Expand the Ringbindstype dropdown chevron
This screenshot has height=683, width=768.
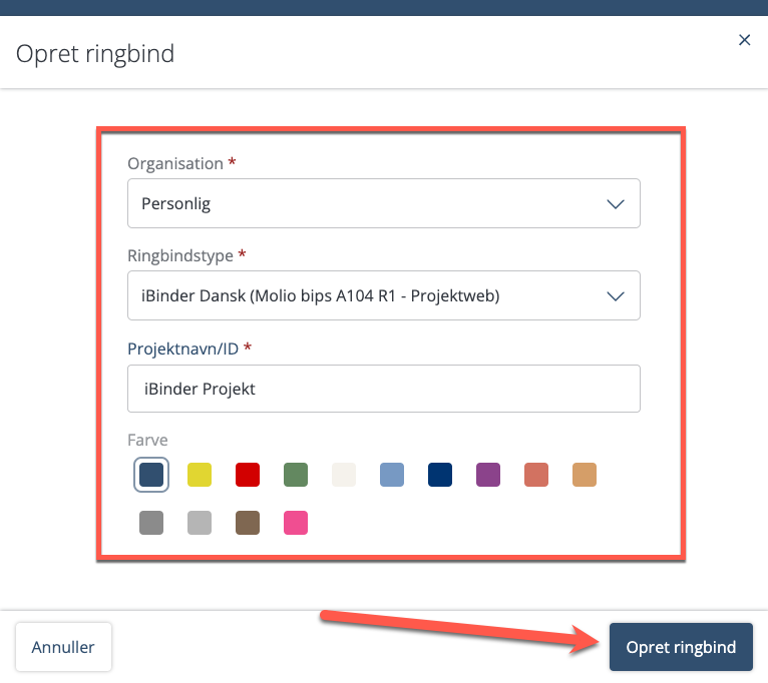tap(615, 296)
